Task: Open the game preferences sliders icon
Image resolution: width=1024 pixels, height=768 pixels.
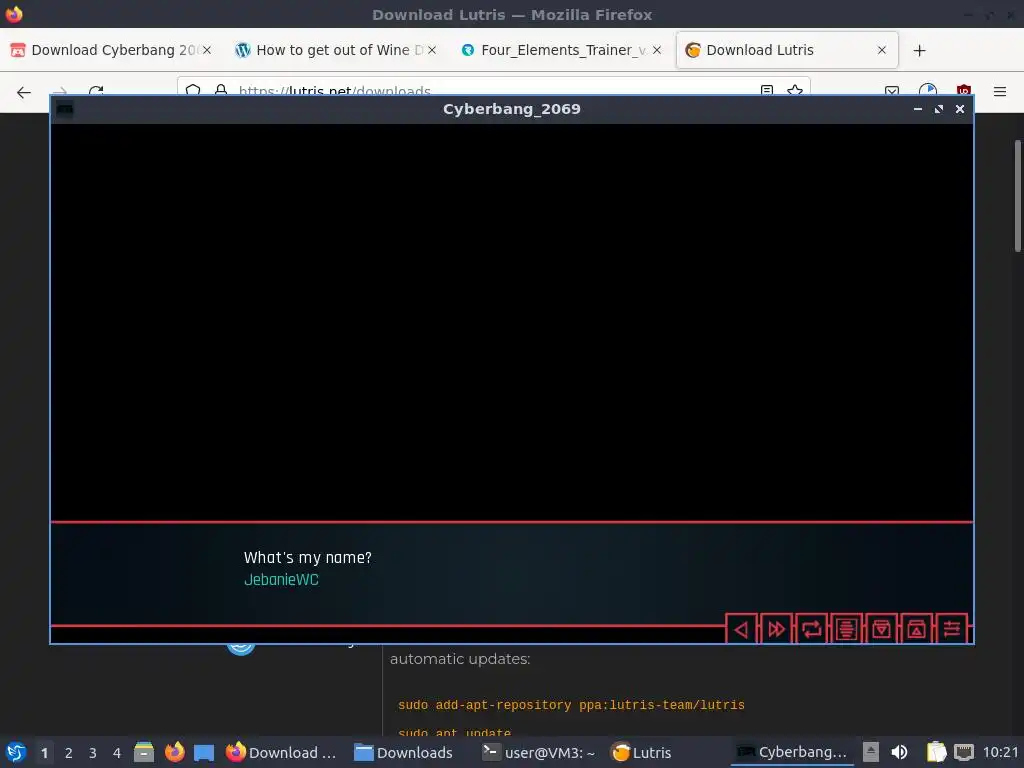Action: point(952,629)
